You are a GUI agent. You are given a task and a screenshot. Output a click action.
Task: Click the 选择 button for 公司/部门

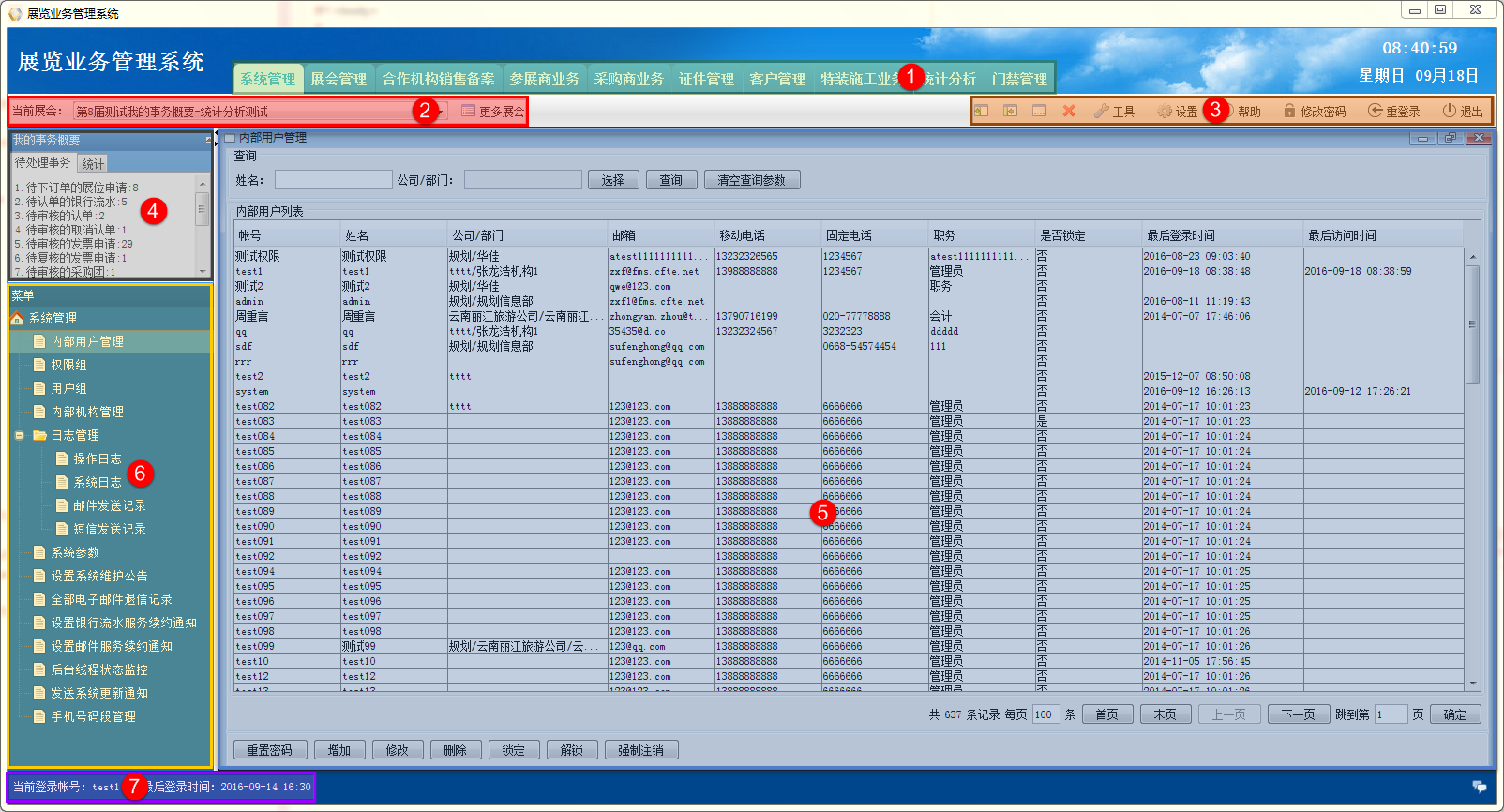(x=613, y=180)
